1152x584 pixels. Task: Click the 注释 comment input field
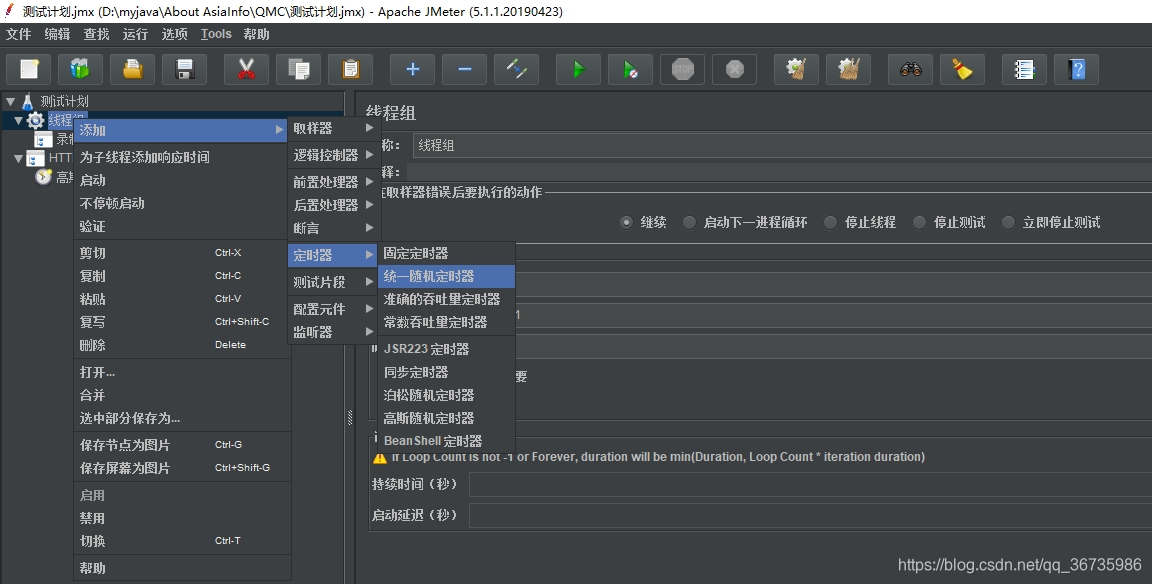[x=779, y=173]
